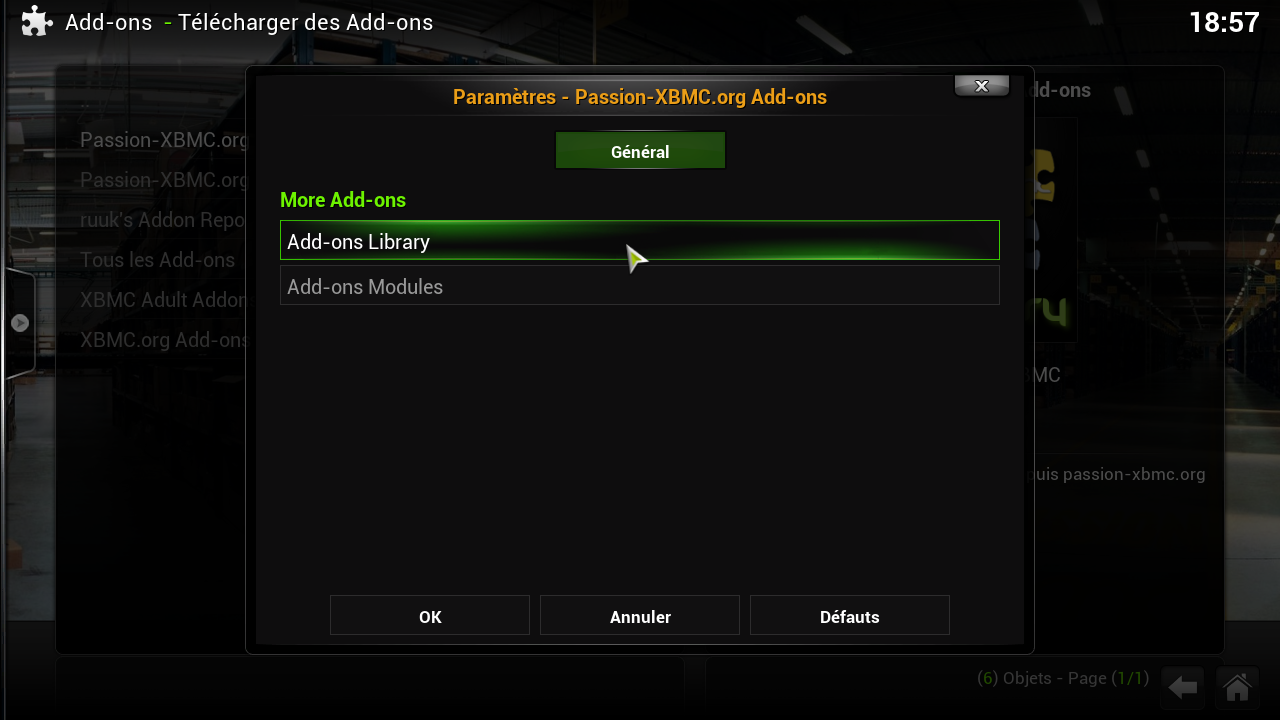Click the Annuler button

pos(640,616)
